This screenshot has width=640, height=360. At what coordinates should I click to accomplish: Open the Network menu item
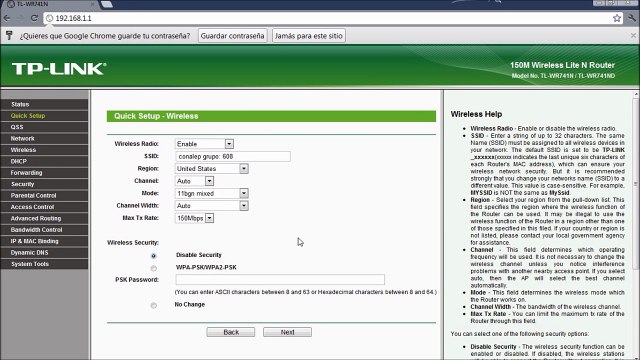44,139
